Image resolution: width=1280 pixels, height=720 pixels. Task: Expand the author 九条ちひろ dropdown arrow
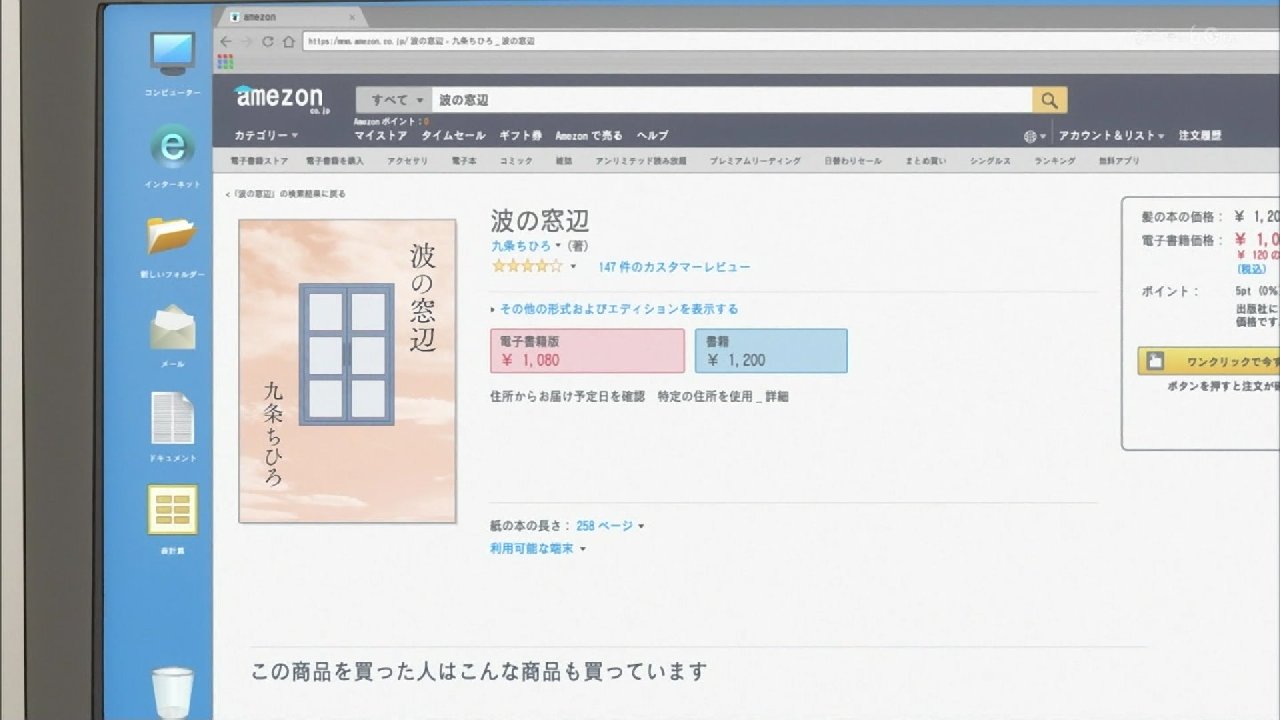pos(558,246)
